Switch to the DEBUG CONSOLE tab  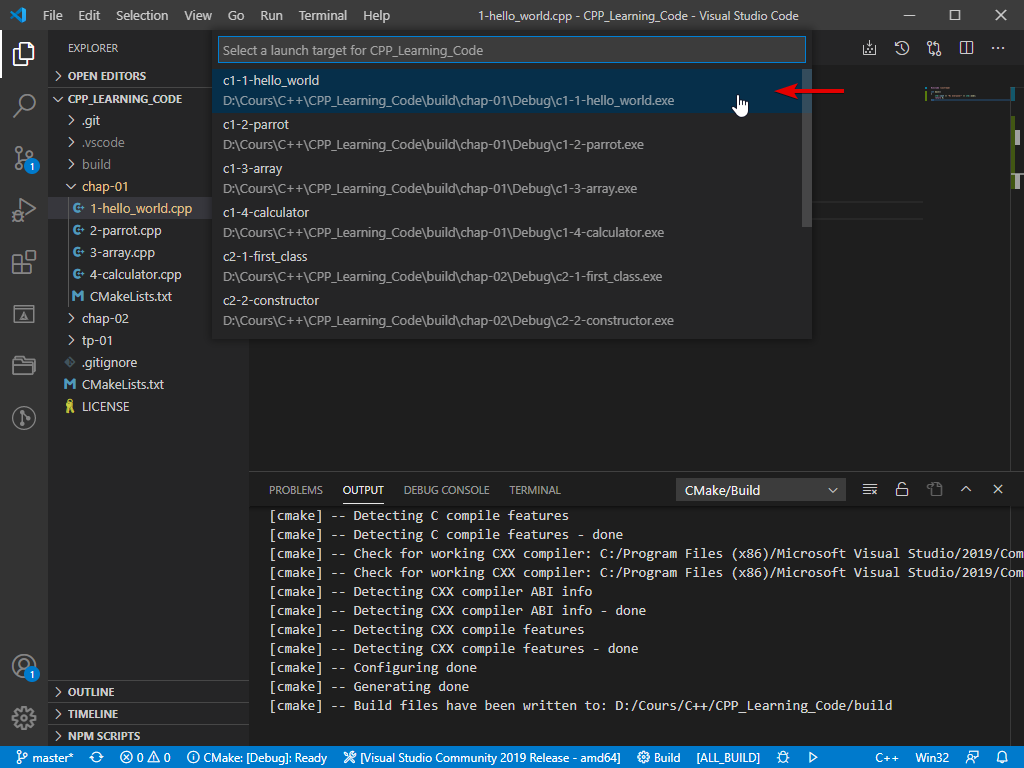tap(446, 490)
